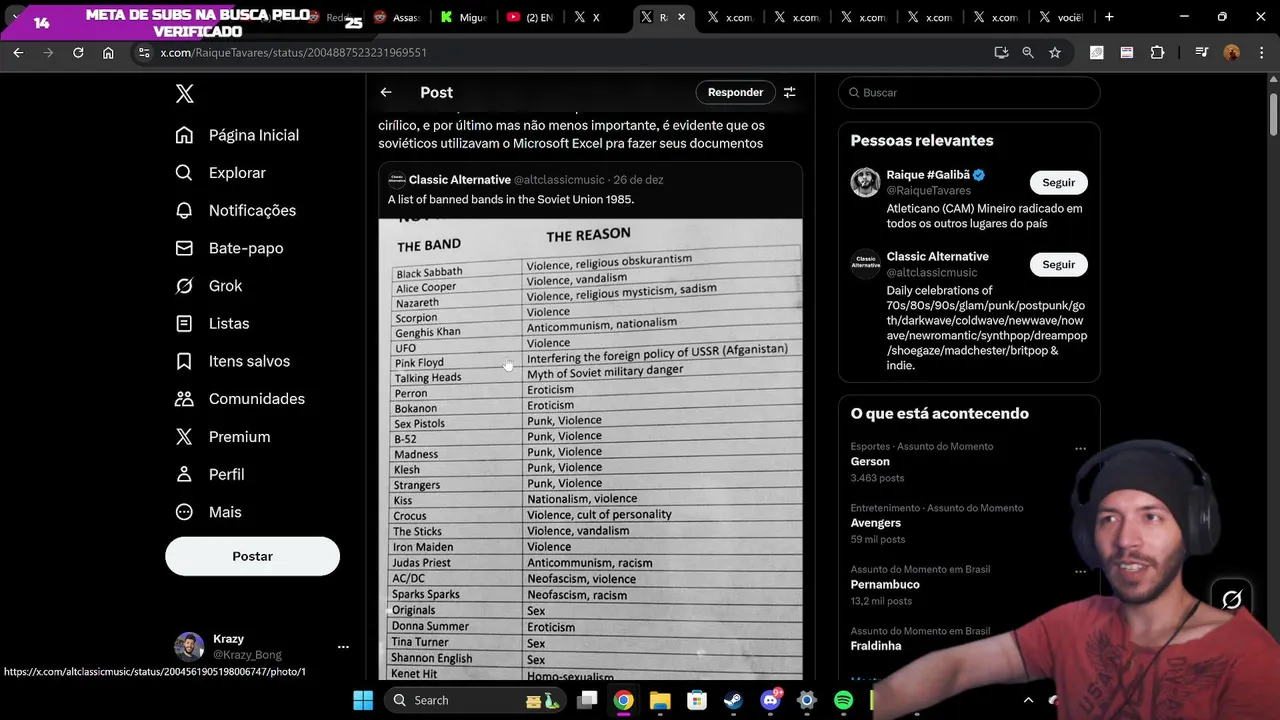Image resolution: width=1280 pixels, height=720 pixels.
Task: Click the browser home button
Action: click(108, 53)
